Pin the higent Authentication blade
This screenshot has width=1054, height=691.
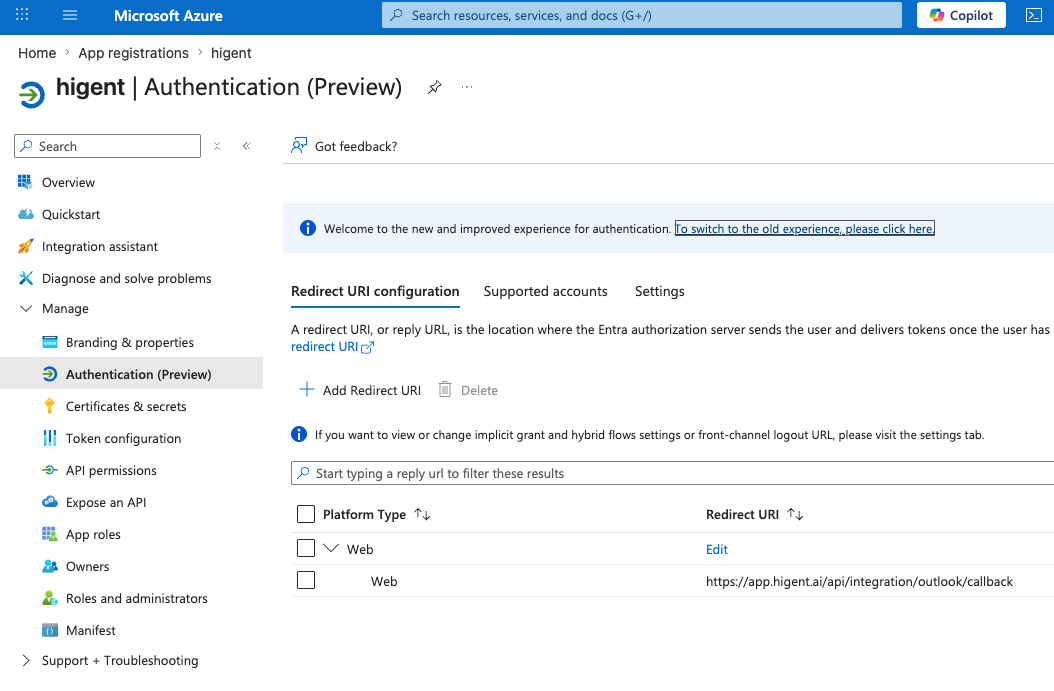[x=435, y=87]
